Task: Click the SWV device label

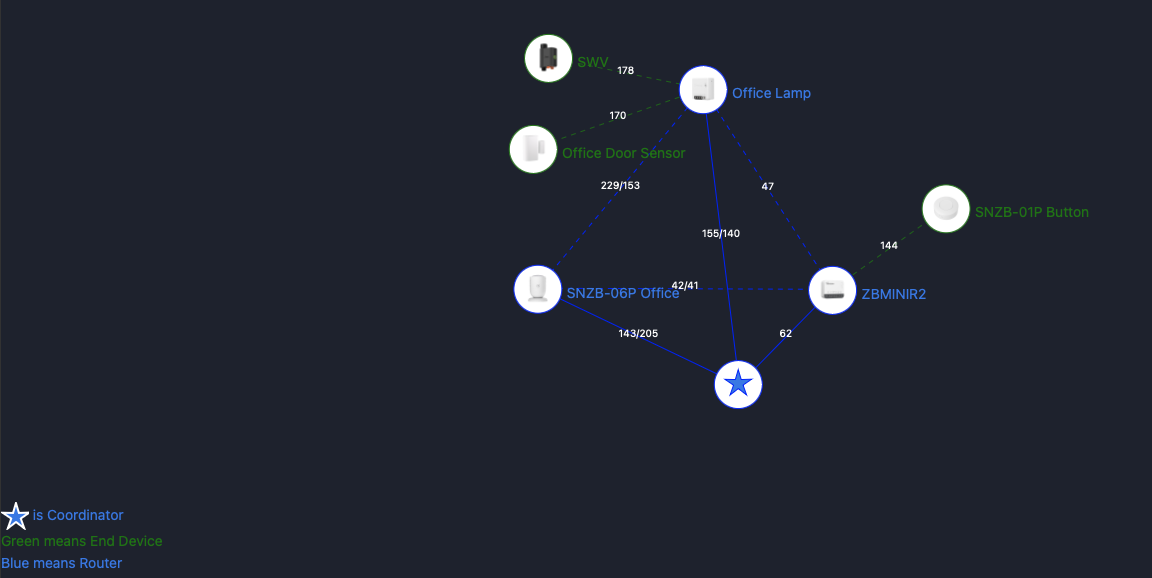Action: coord(593,62)
